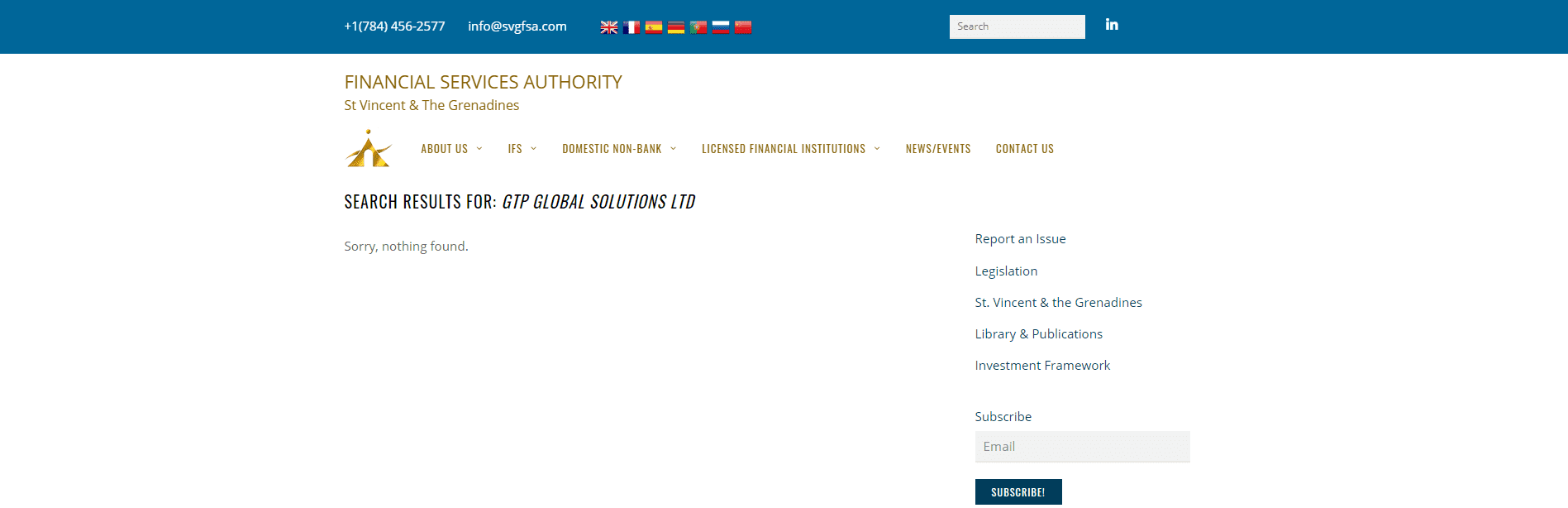
Task: Open Licensed Financial Institutions dropdown arrow
Action: [x=877, y=149]
